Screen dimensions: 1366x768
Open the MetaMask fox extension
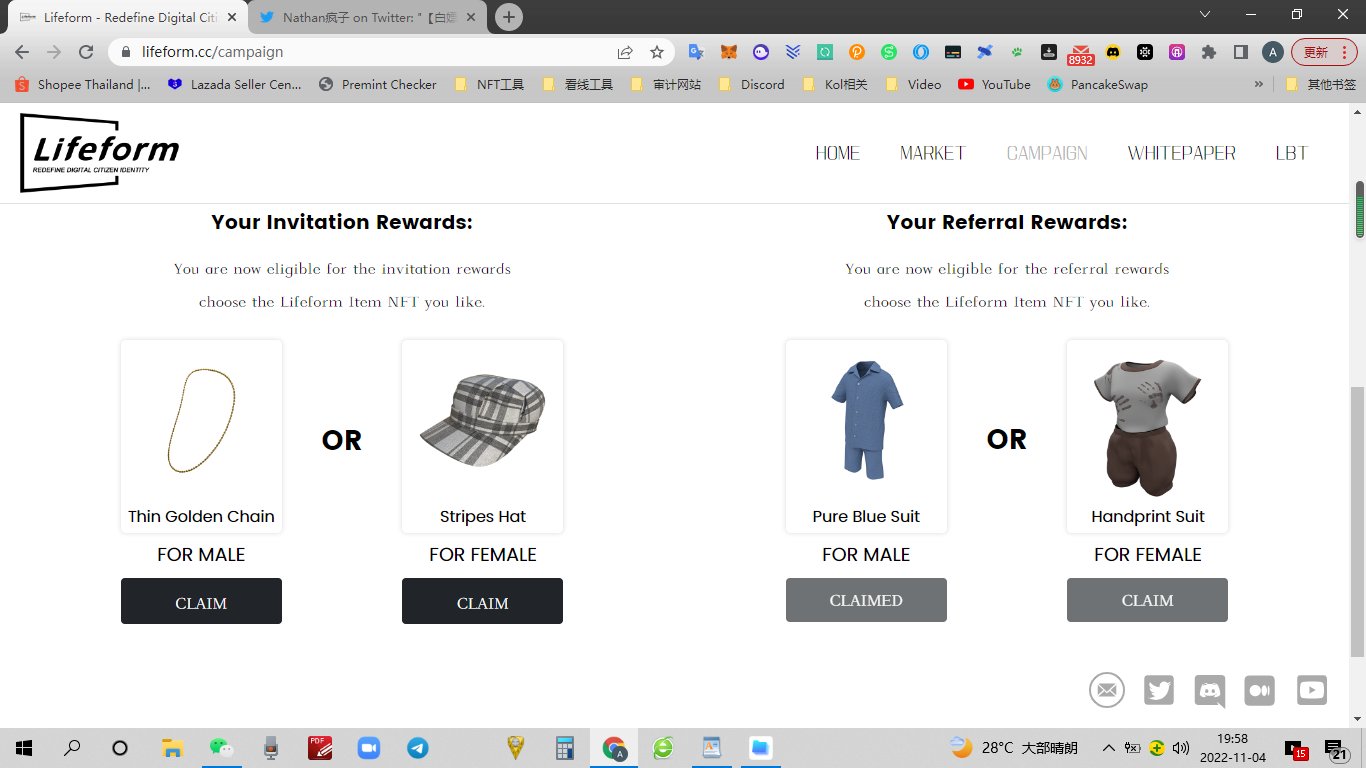tap(730, 52)
